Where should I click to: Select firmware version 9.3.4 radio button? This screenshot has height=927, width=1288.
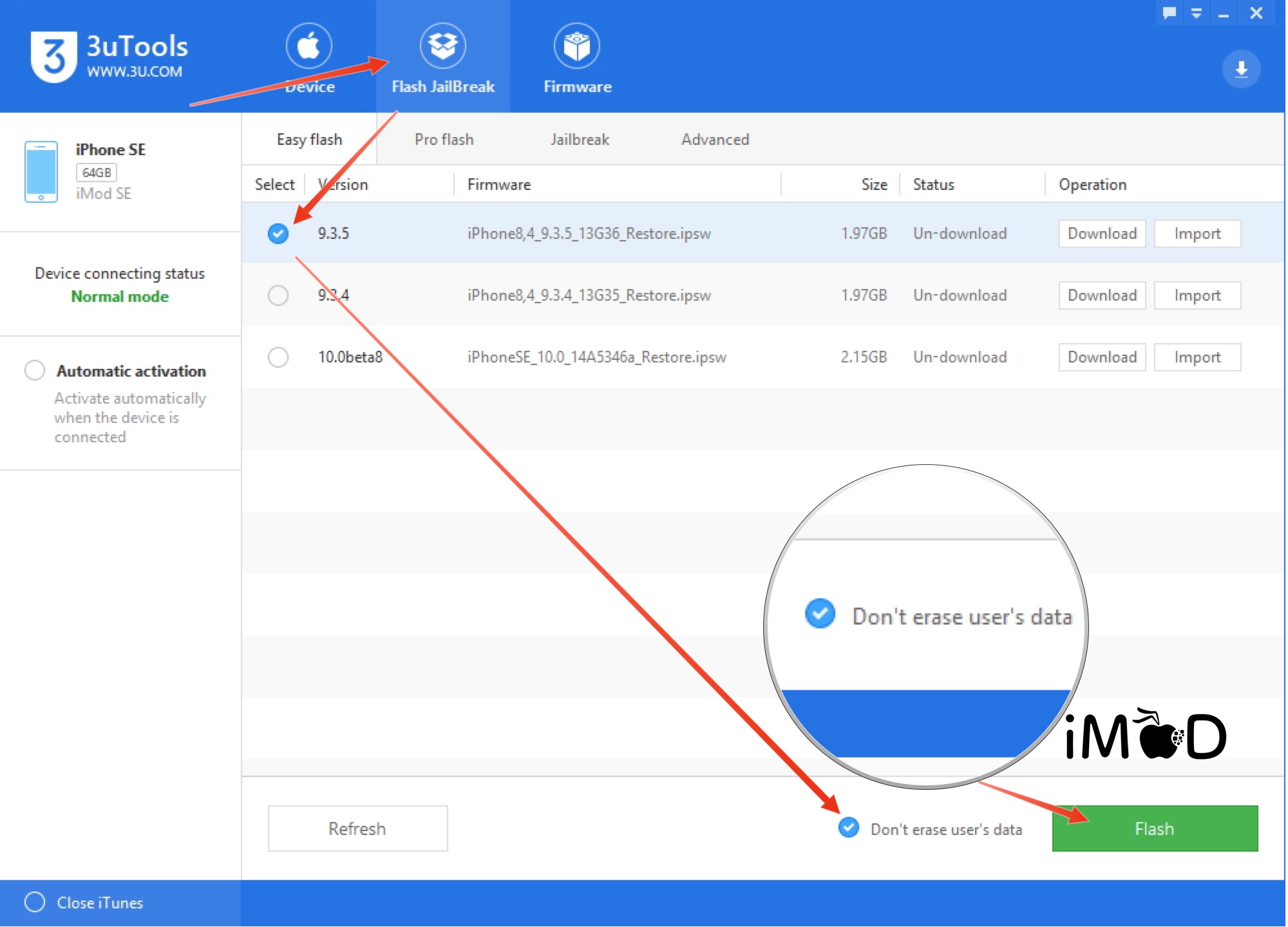[278, 295]
